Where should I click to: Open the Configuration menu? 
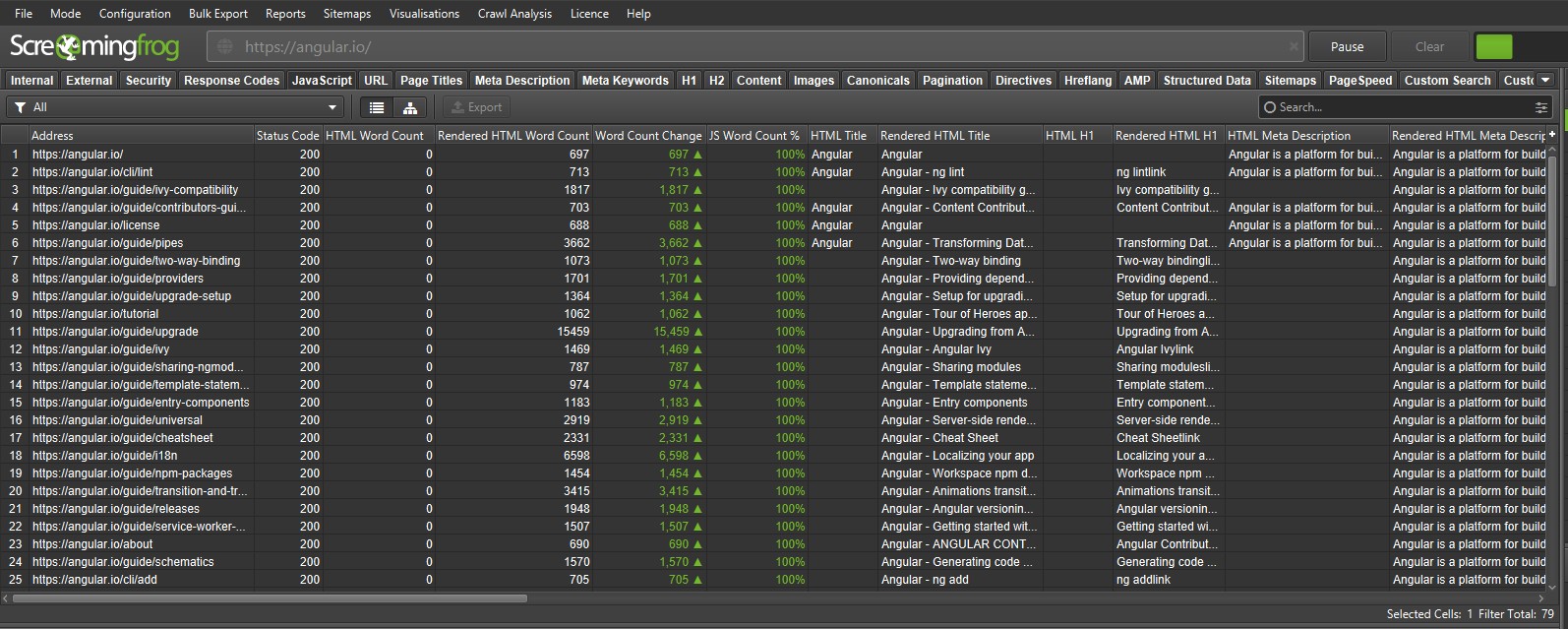(x=135, y=14)
